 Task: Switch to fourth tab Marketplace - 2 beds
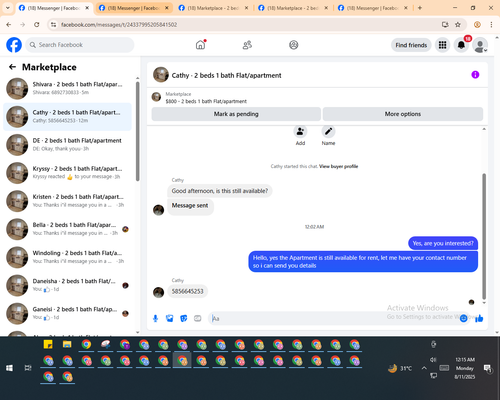point(293,8)
